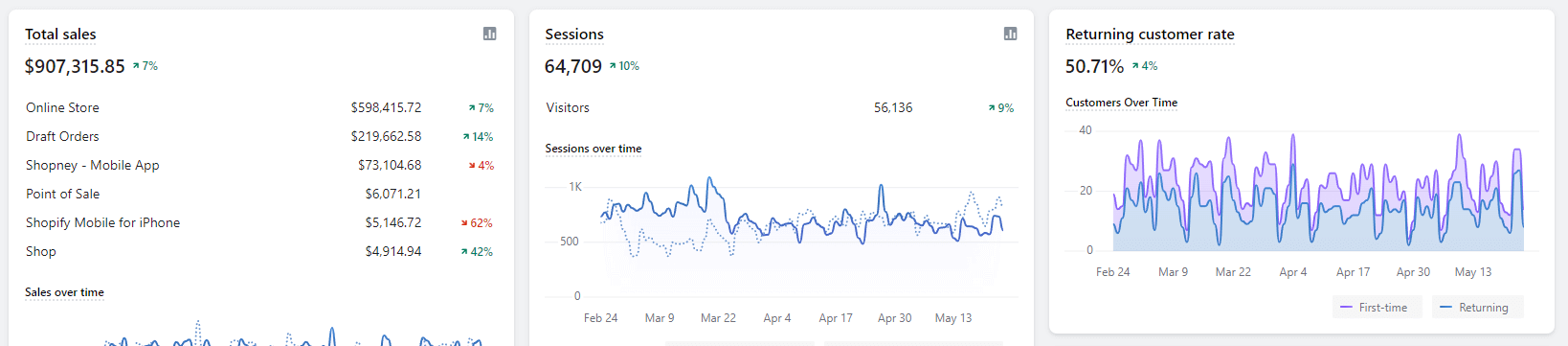Click the 56,136 visitors count
The image size is (1568, 346).
coord(893,108)
